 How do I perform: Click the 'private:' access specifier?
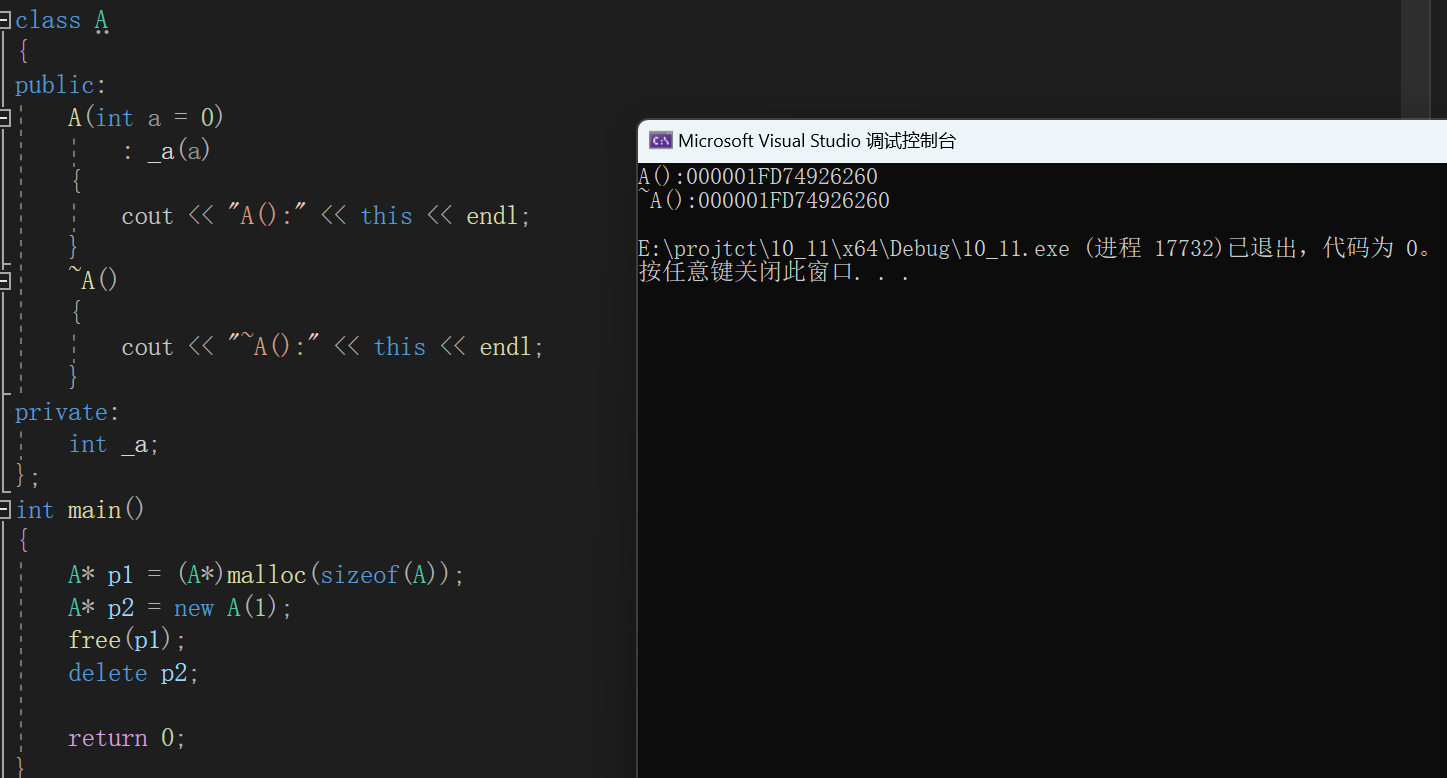pos(67,412)
